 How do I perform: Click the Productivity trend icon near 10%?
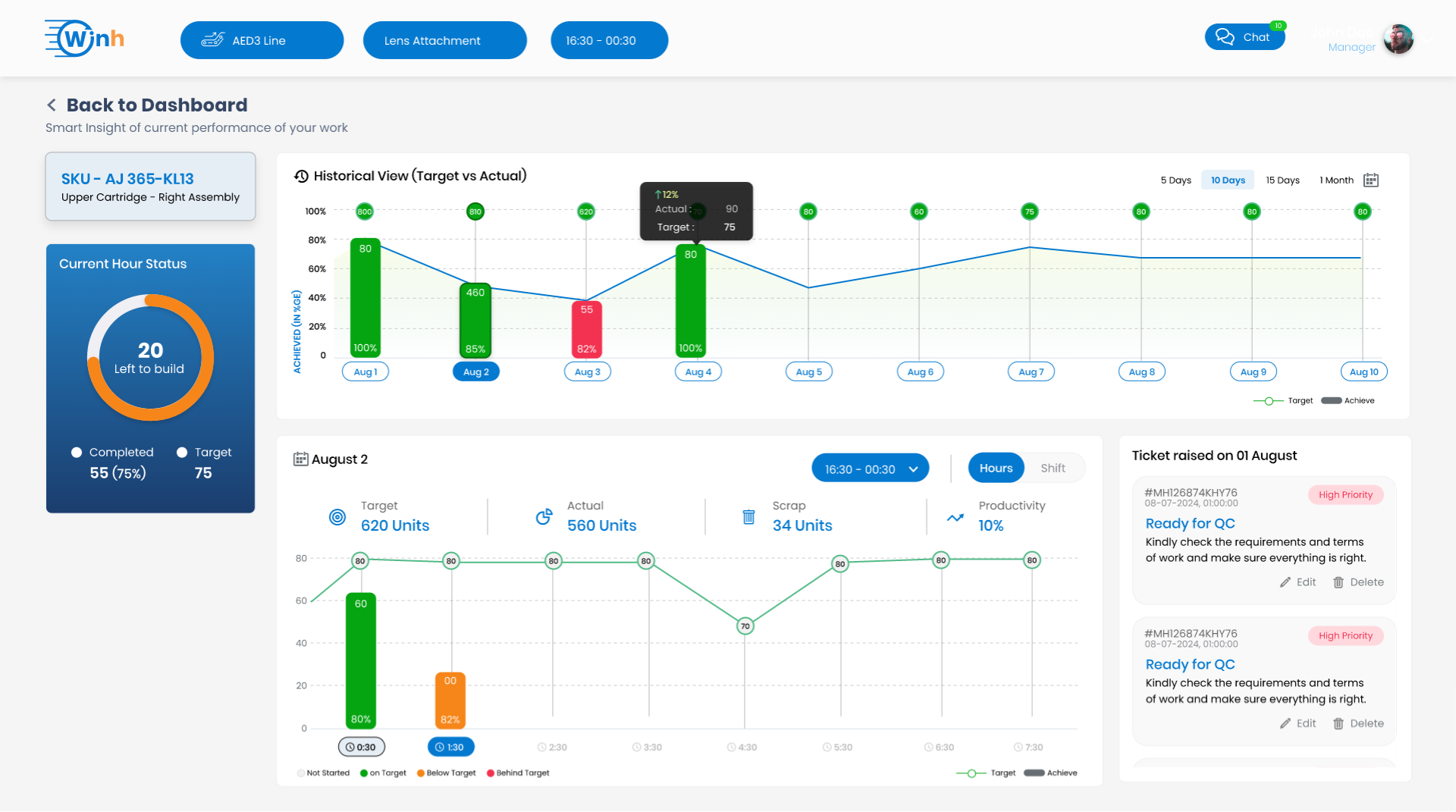(954, 517)
